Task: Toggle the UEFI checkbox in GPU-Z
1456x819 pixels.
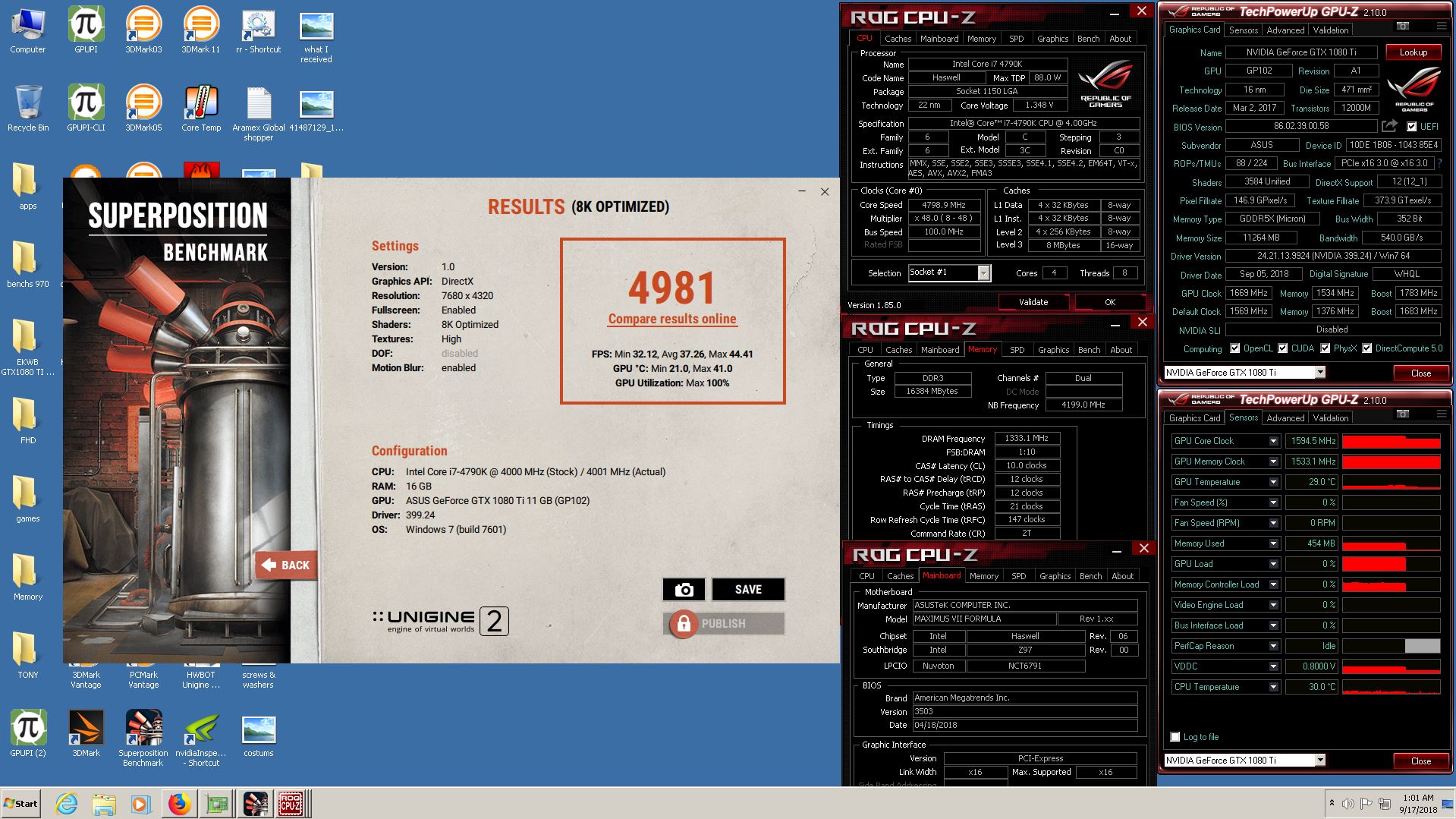Action: coord(1411,127)
